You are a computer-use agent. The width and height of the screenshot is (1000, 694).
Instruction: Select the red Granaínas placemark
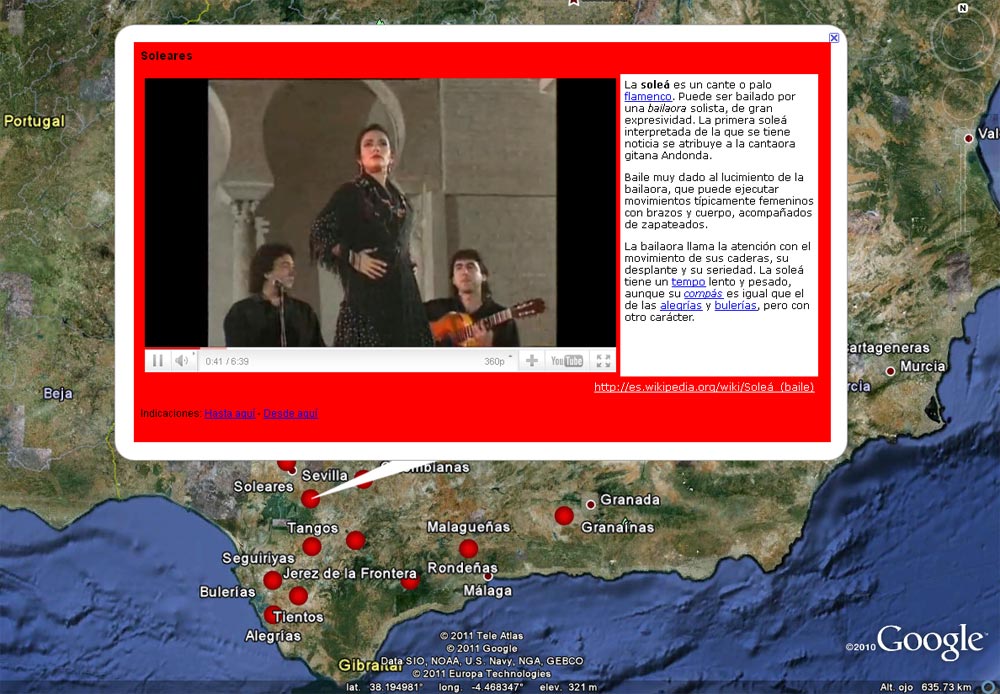564,515
